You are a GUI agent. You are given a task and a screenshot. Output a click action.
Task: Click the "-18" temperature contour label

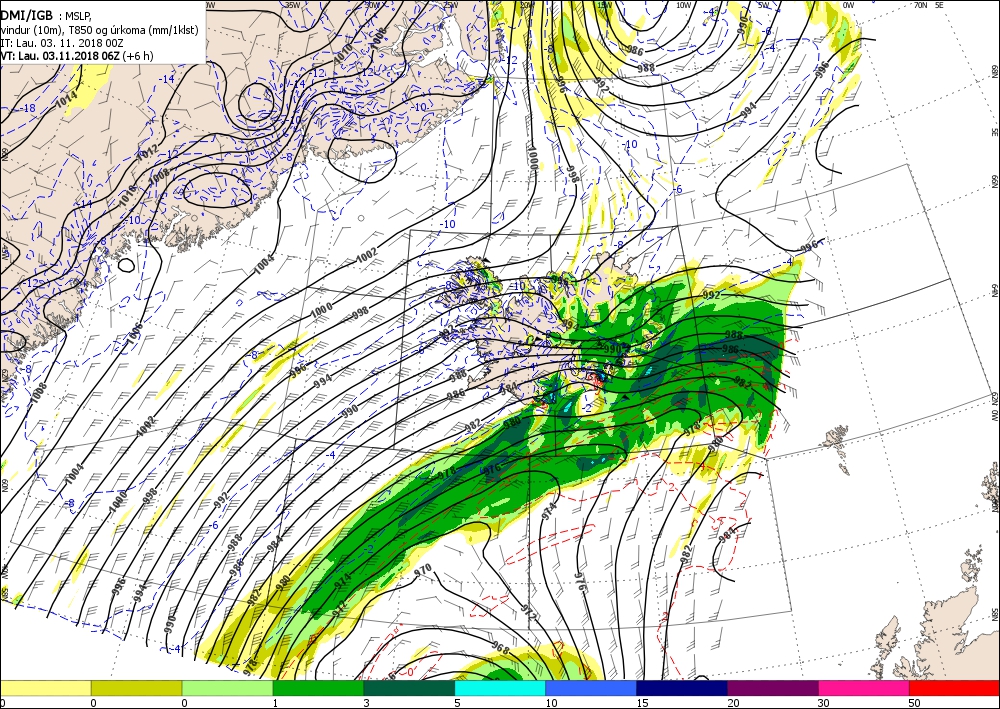pos(28,108)
